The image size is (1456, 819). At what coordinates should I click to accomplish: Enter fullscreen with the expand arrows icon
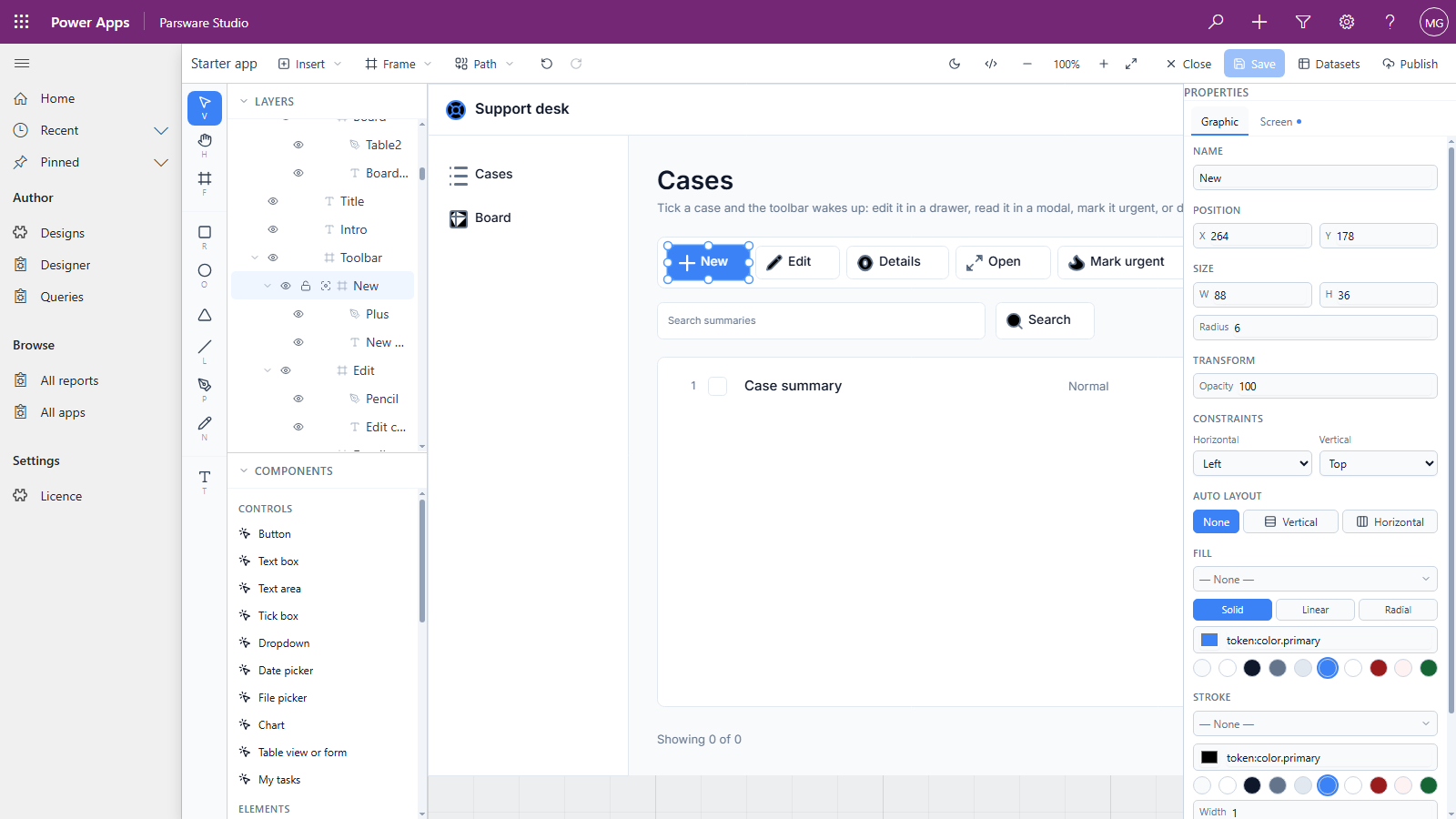(x=1131, y=64)
